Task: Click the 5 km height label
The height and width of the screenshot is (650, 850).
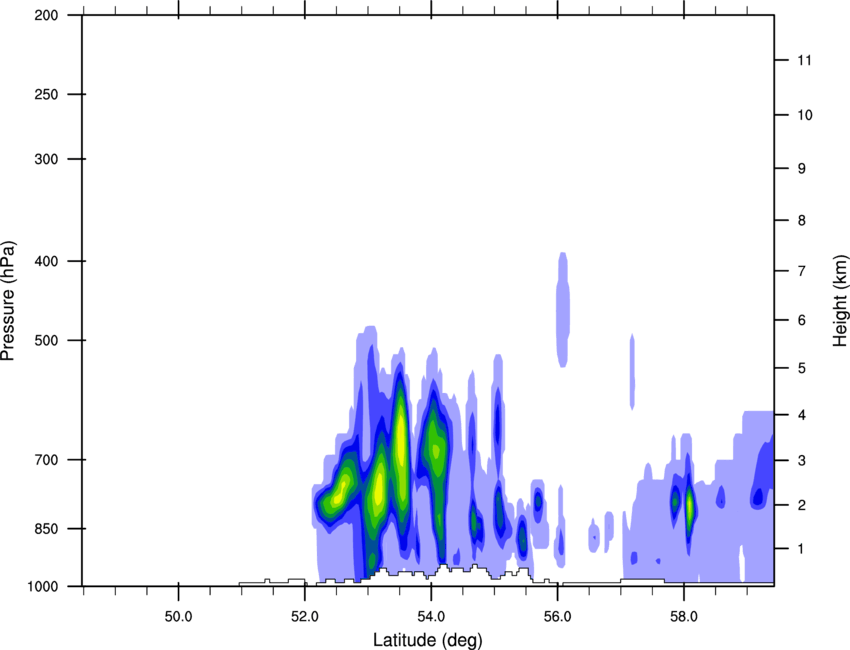Action: click(x=802, y=369)
